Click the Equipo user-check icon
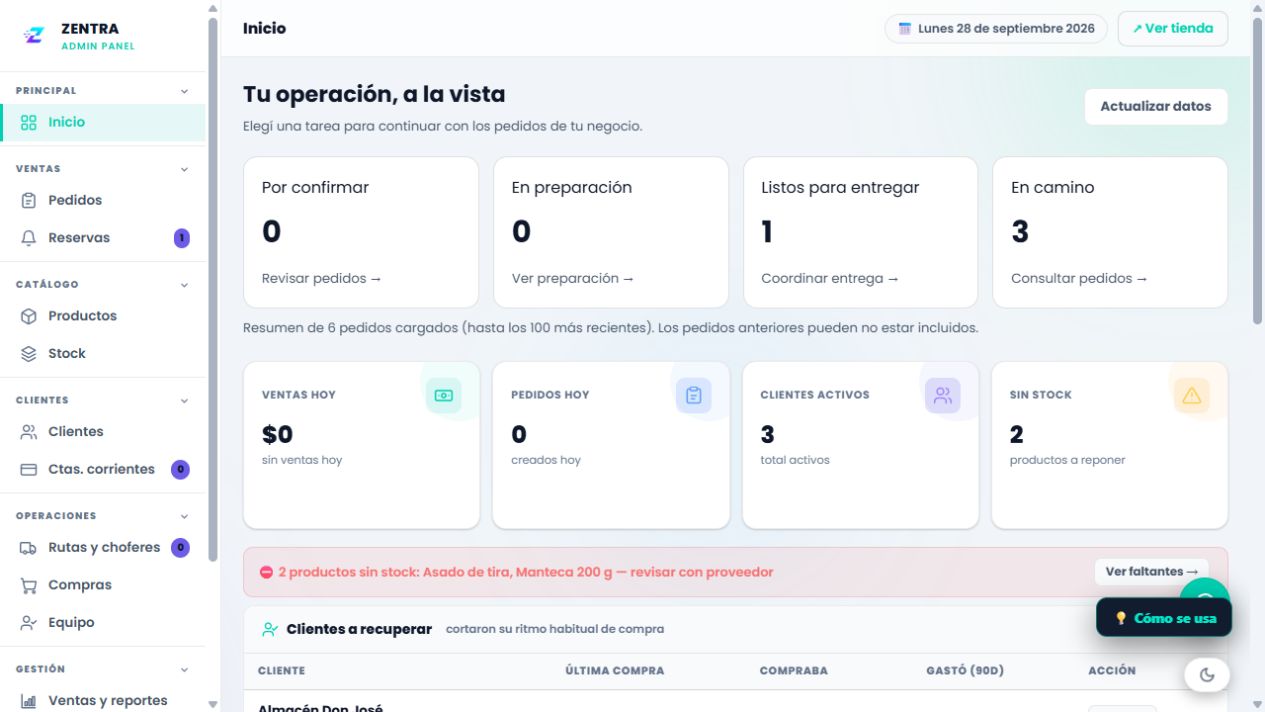The image size is (1265, 712). 28,623
